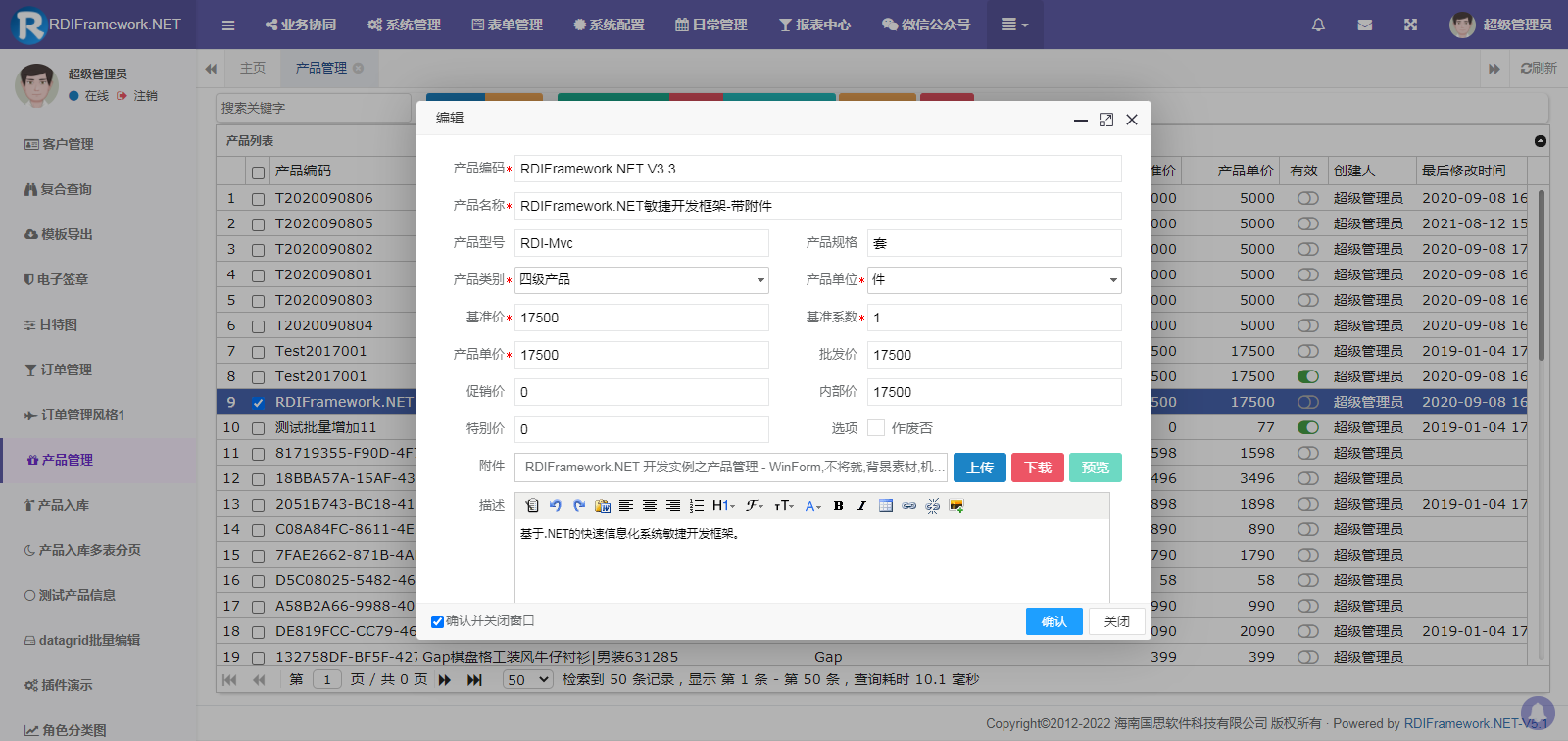Click the 促销价 input field
Image resolution: width=1568 pixels, height=741 pixels.
click(642, 392)
